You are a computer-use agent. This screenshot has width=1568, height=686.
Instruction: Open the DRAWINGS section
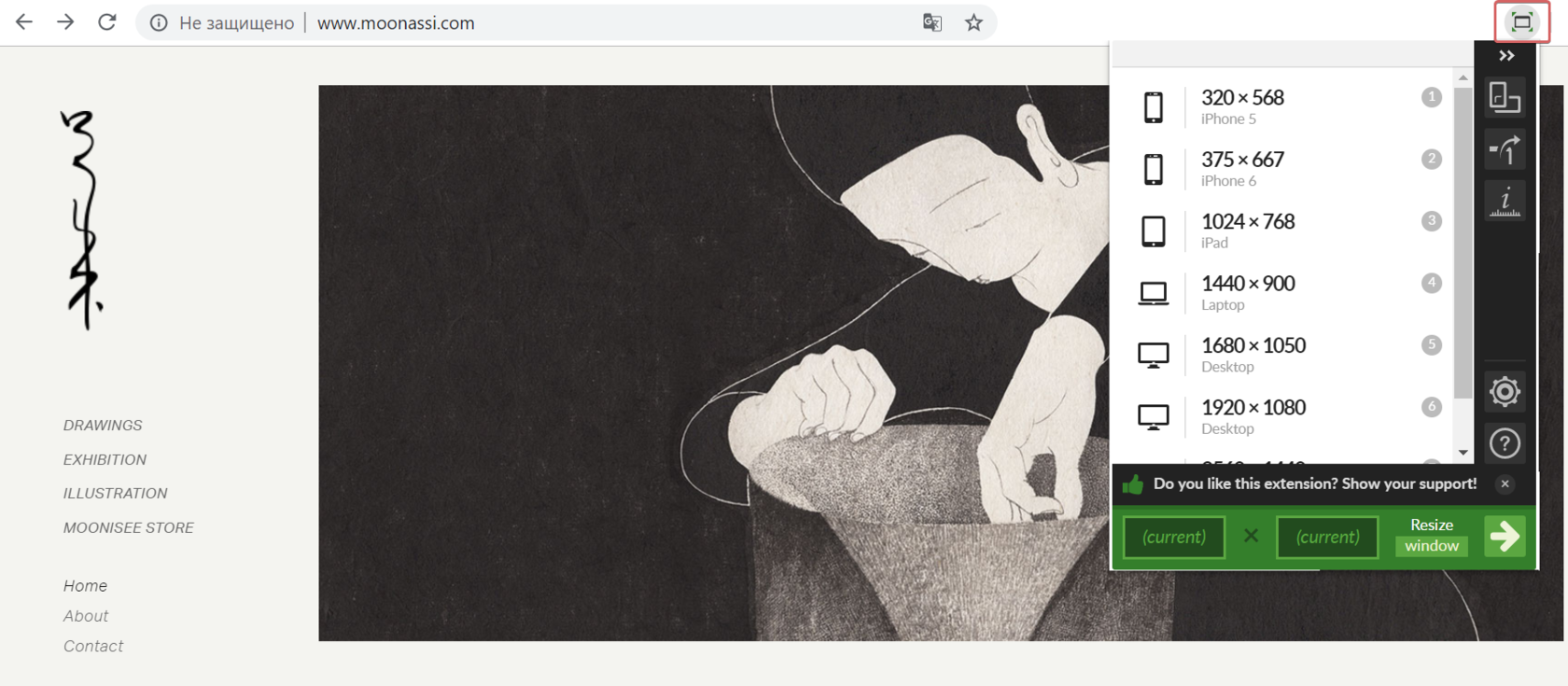(x=103, y=426)
